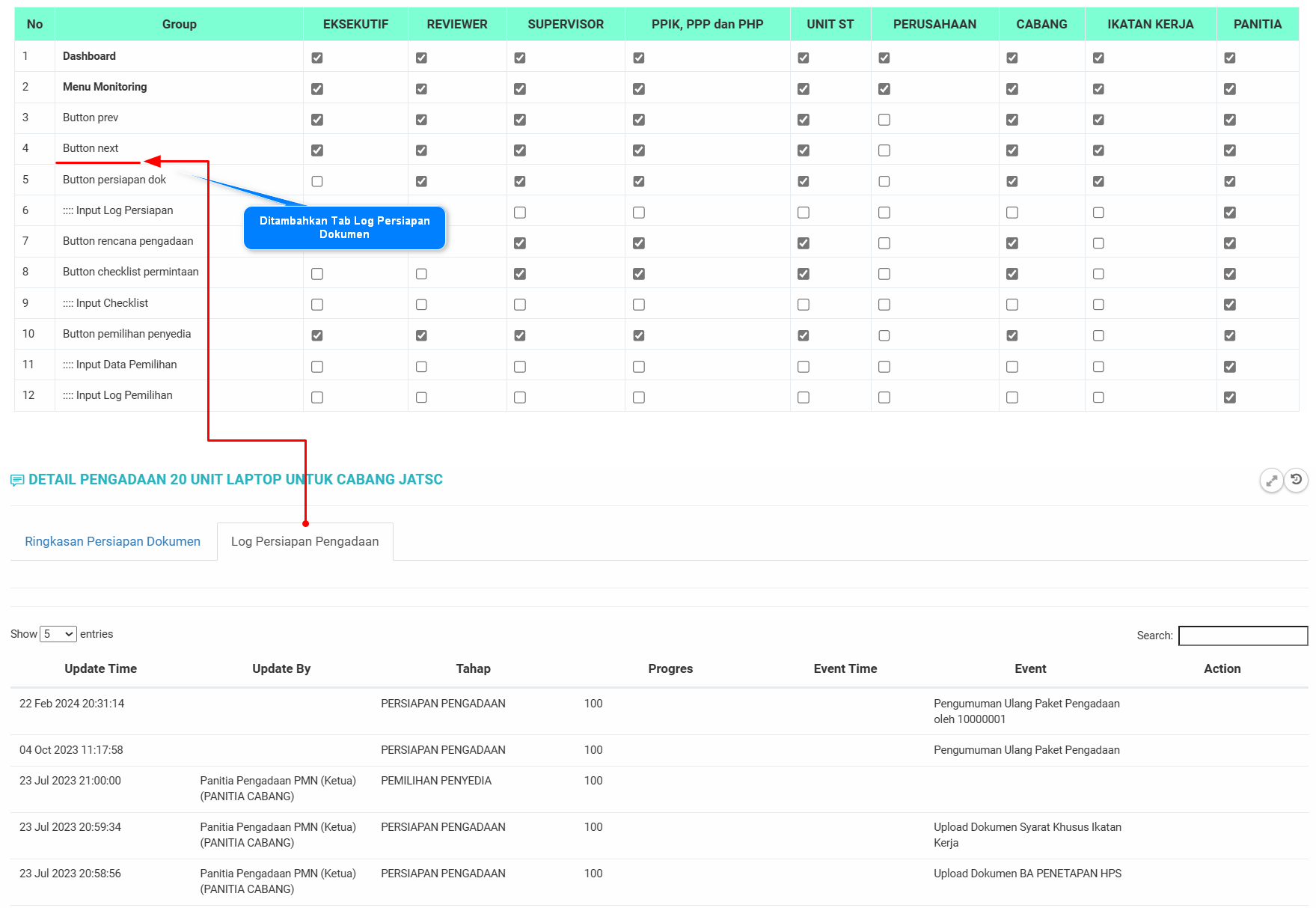Viewport: 1316px width, 908px height.
Task: Click the Ditambahkan Tab Log Persiapan callout
Action: (344, 228)
